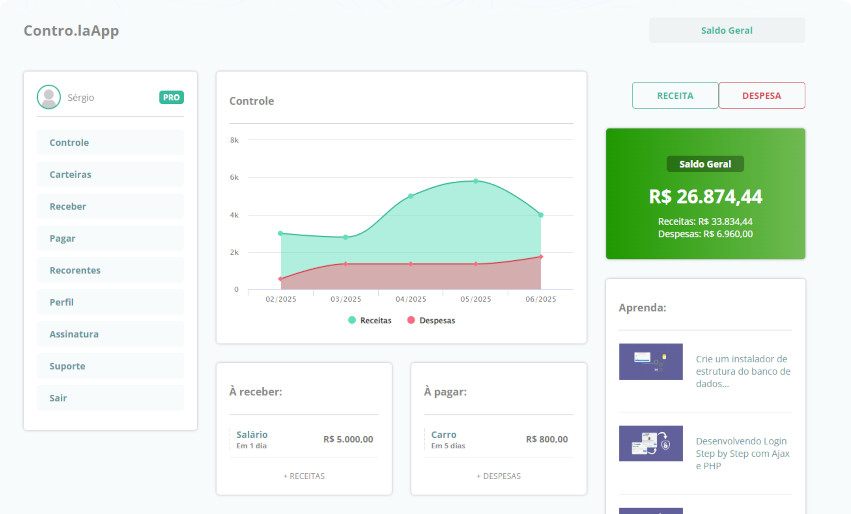Click the Receitas data point at 05/2025

click(476, 181)
